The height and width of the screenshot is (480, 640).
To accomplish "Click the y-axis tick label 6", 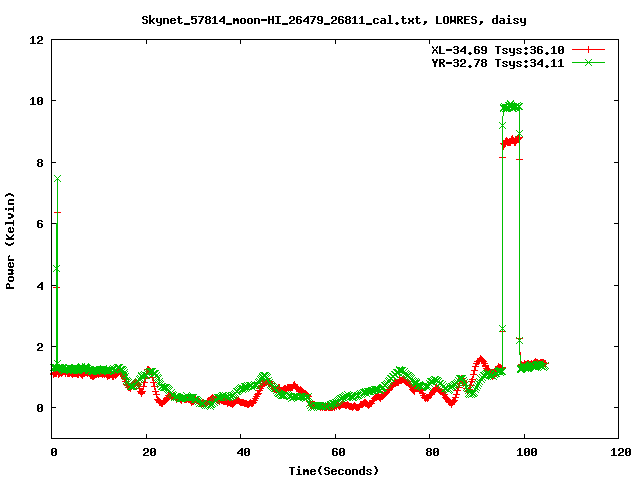I will tap(40, 224).
